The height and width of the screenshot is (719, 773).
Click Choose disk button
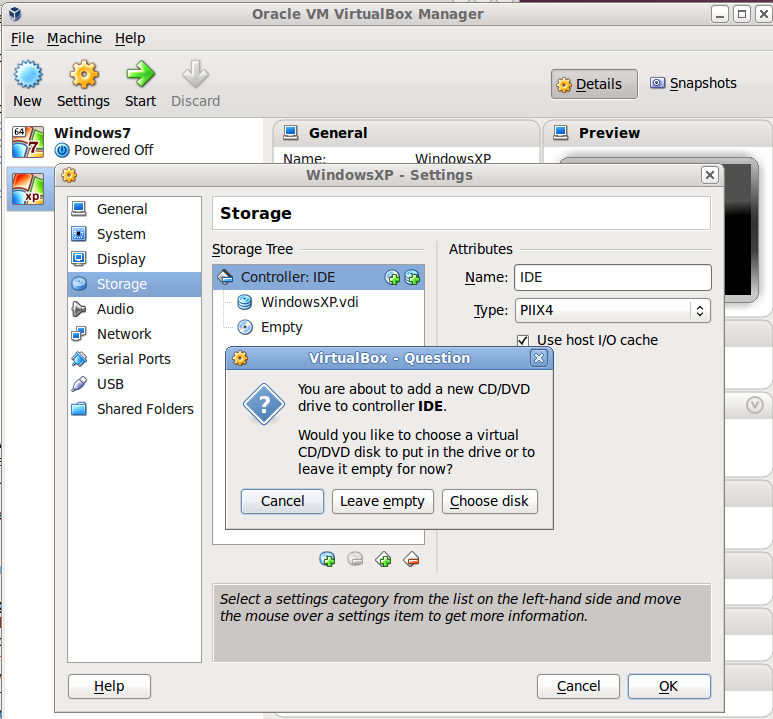coord(490,501)
